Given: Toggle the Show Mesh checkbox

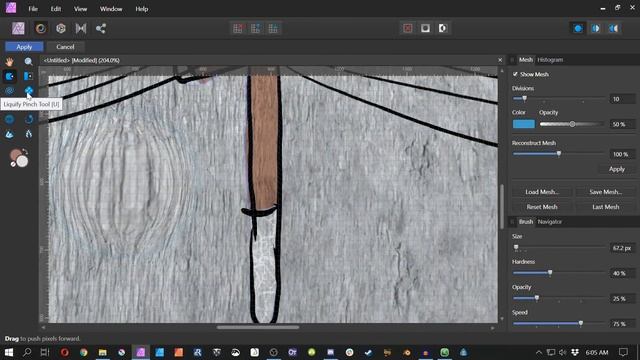Looking at the screenshot, I should [515, 74].
